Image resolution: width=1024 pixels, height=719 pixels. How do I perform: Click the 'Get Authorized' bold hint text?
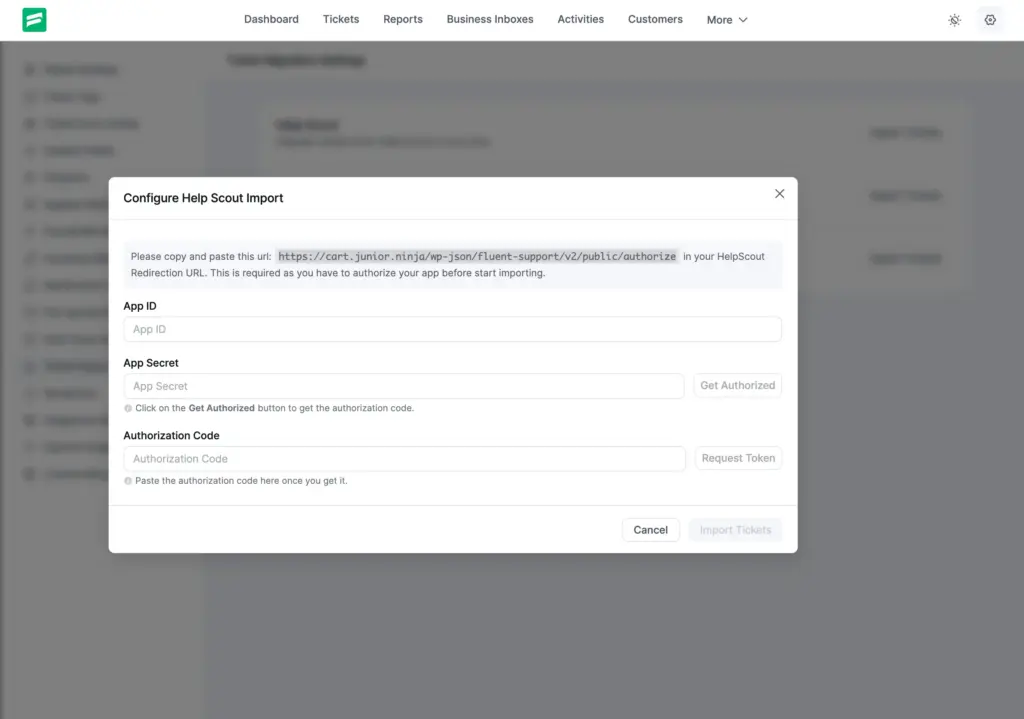[x=221, y=408]
